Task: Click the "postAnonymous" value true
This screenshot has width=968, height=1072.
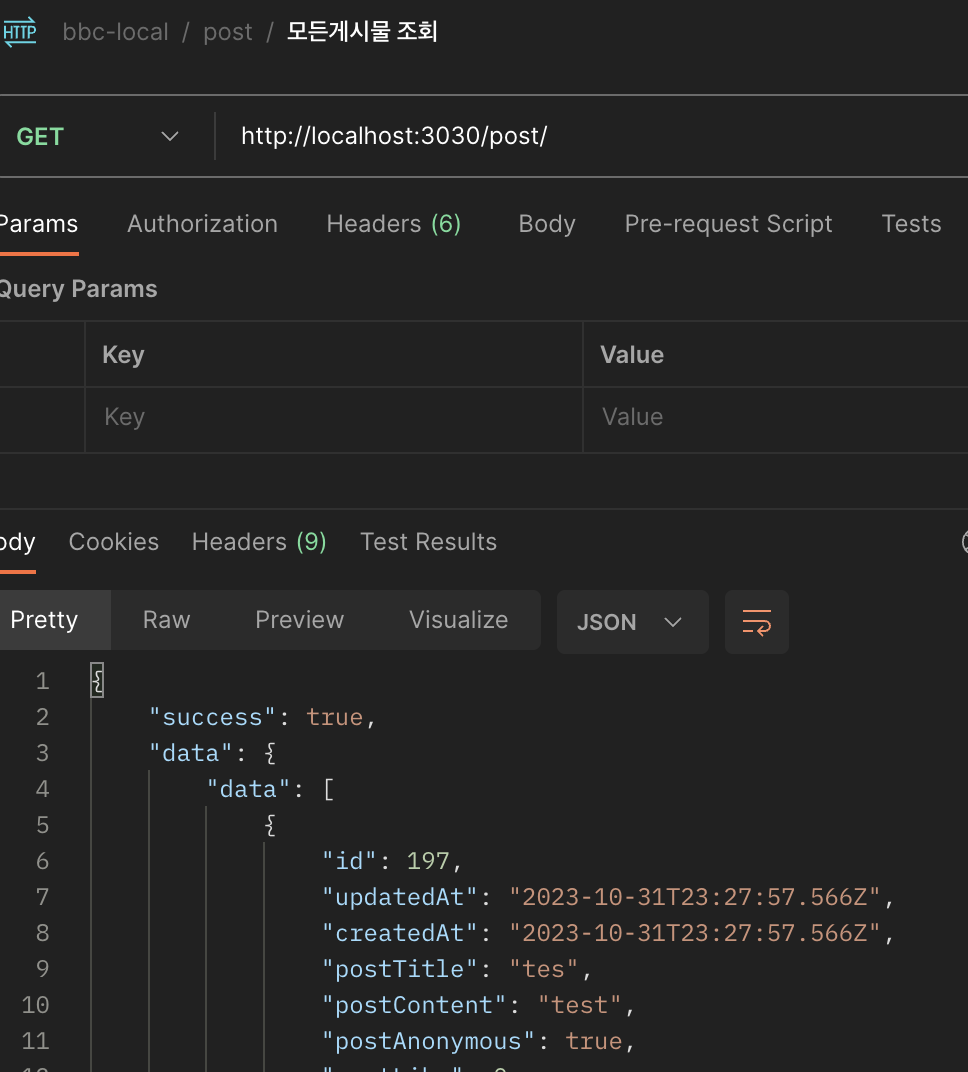Action: (593, 1042)
